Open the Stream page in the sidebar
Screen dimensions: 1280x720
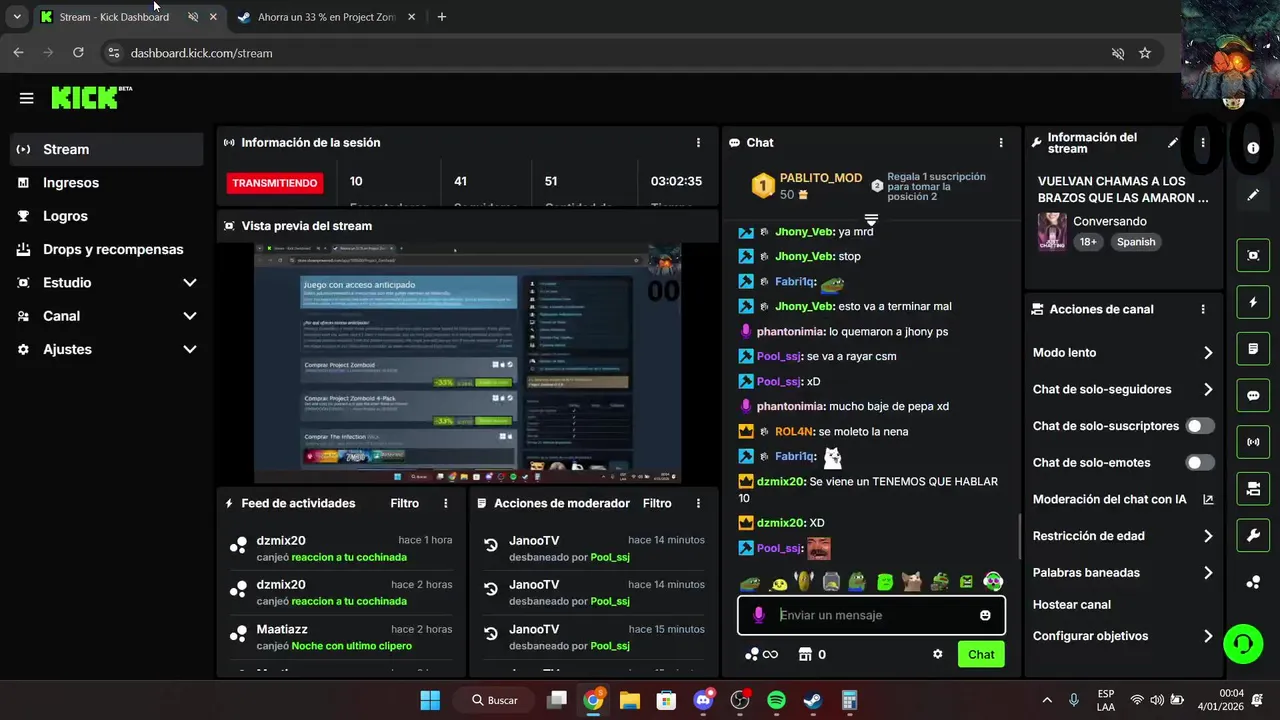tap(106, 149)
